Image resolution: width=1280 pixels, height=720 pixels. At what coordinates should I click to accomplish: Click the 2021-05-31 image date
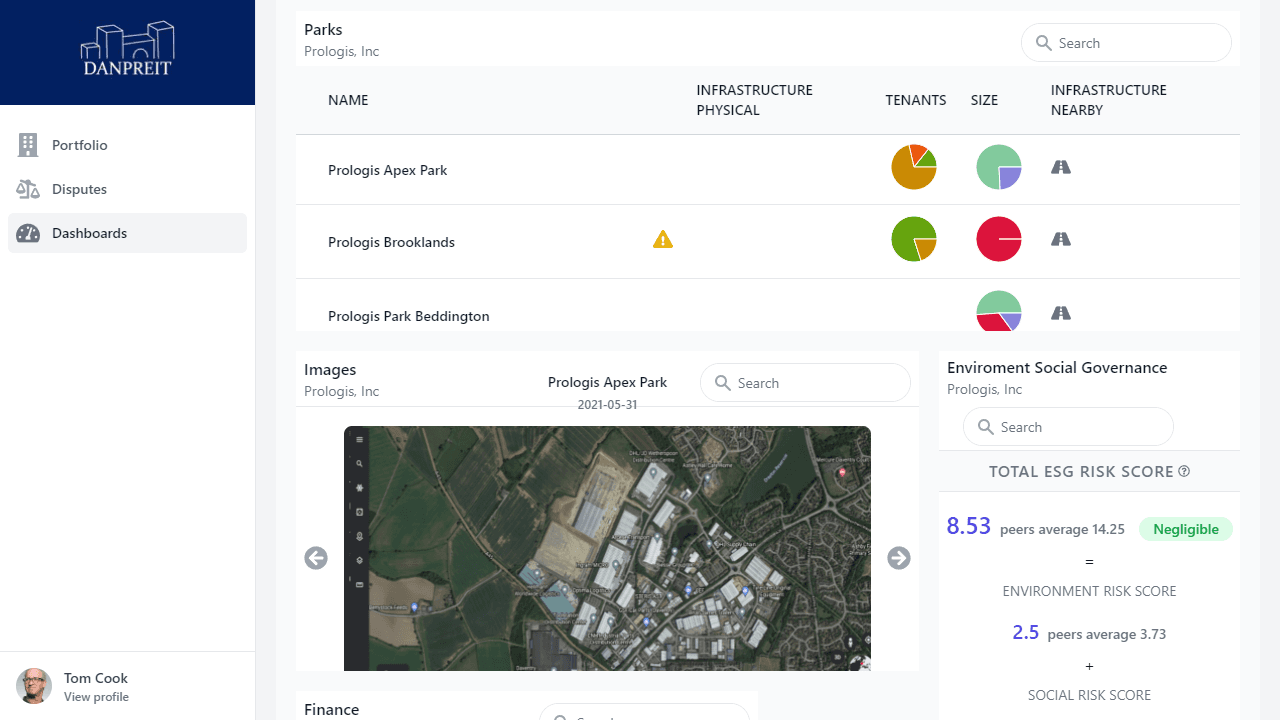607,405
